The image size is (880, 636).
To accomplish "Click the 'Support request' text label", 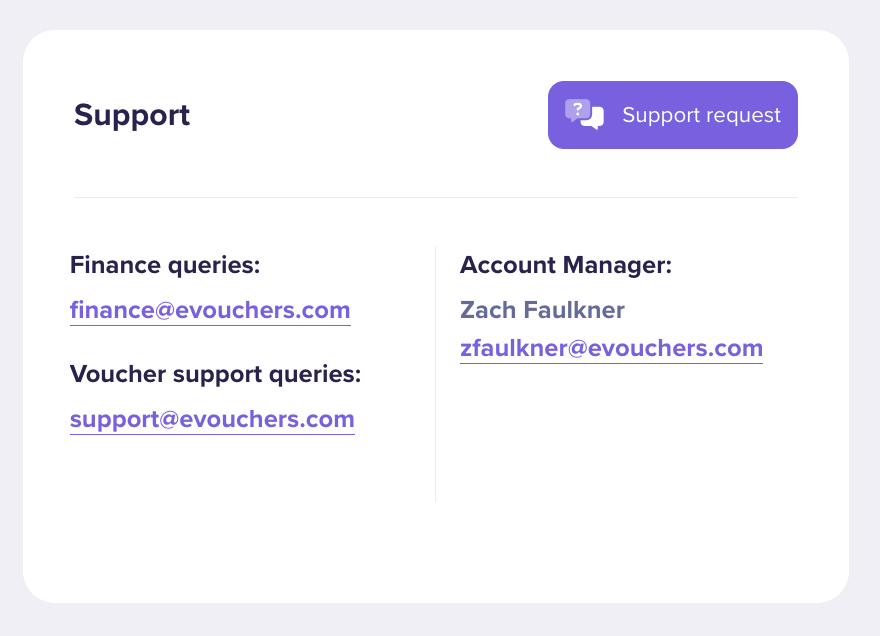I will 701,115.
